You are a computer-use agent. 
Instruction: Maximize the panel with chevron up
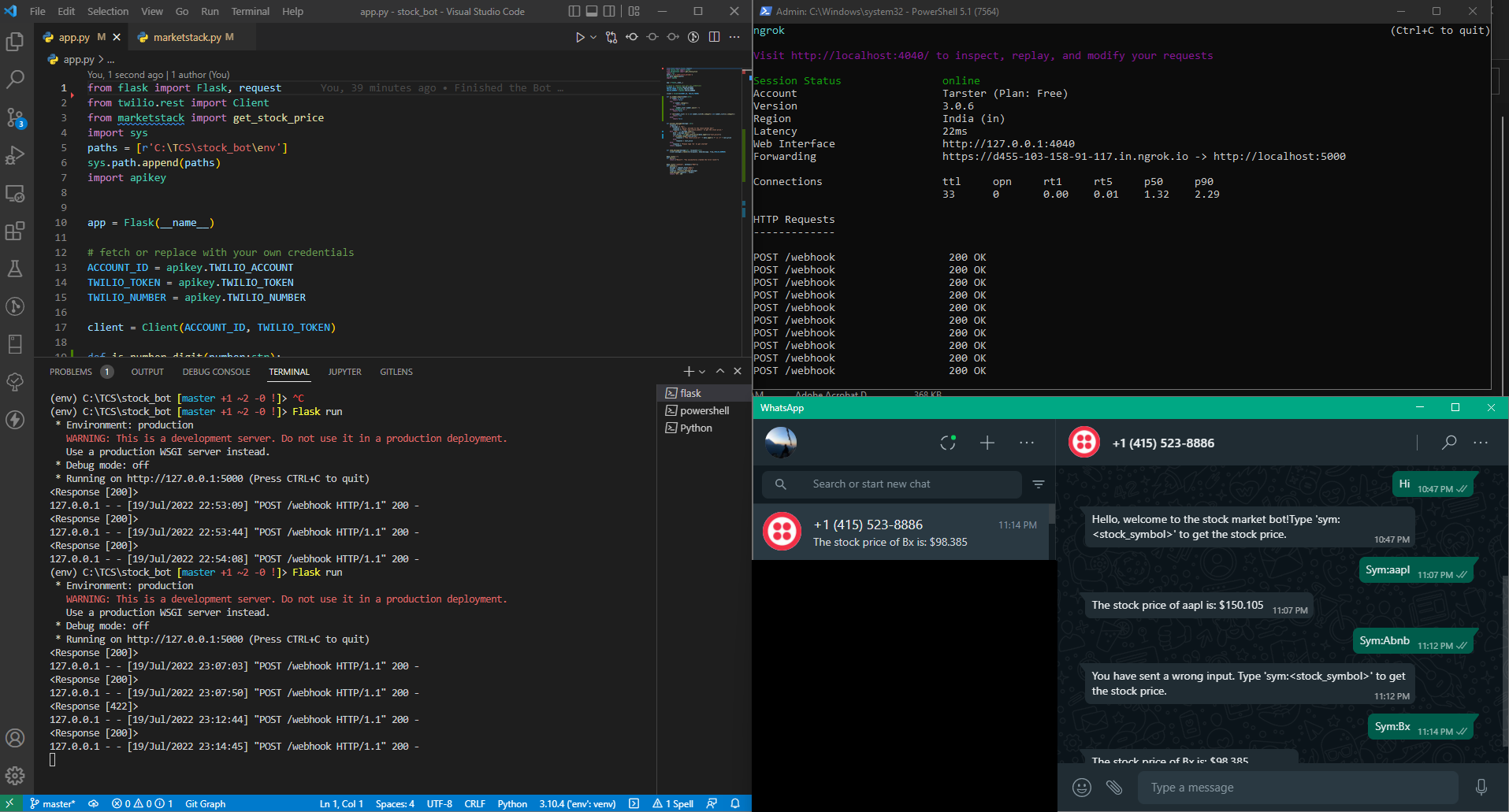[720, 371]
